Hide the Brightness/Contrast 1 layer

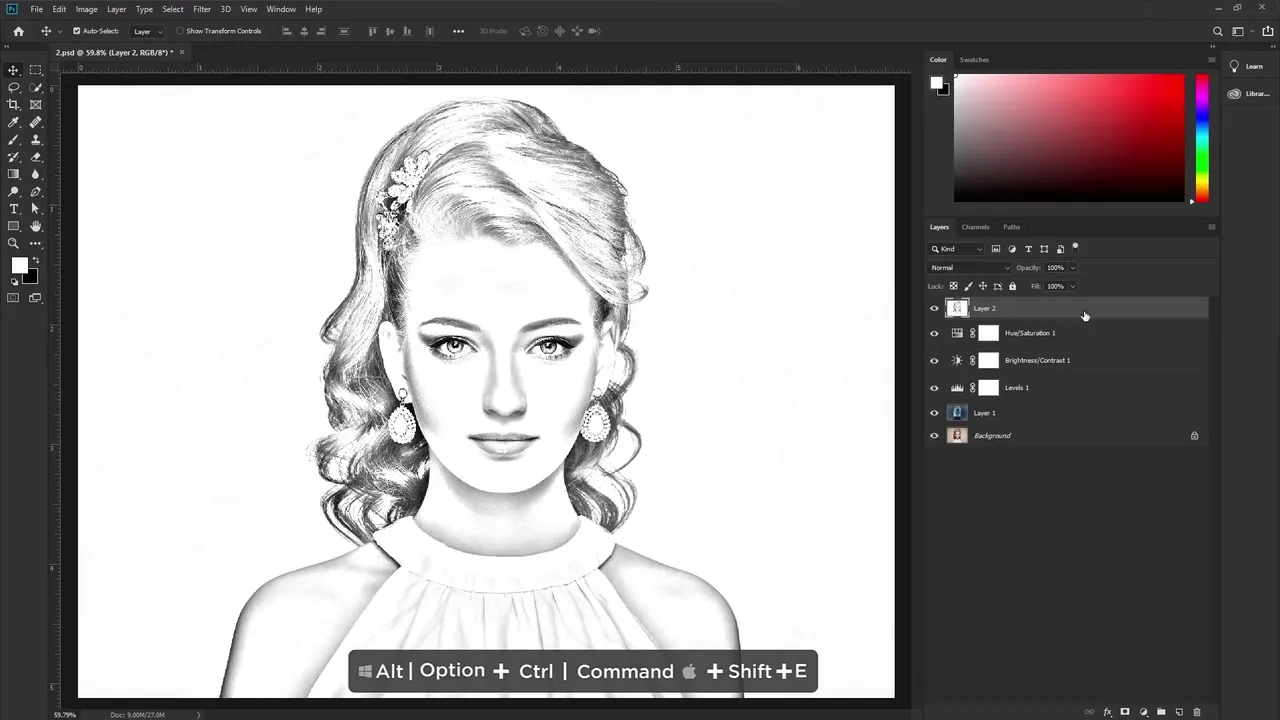point(935,361)
